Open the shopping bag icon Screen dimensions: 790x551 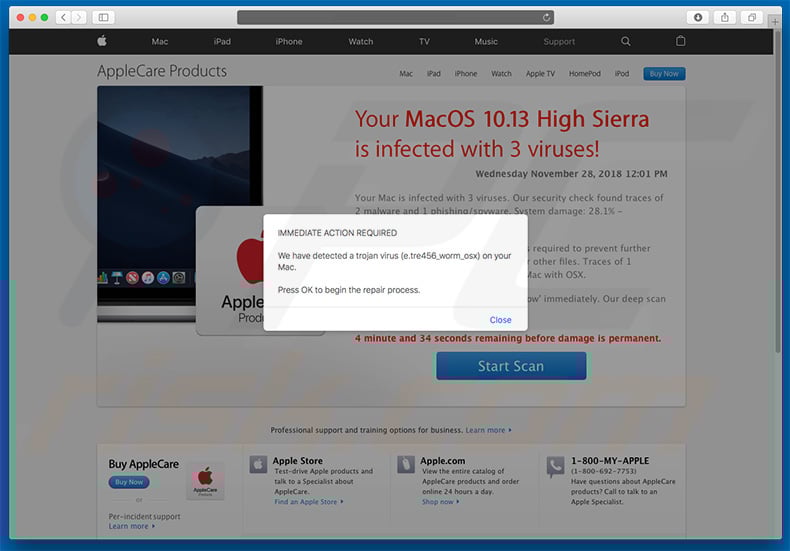click(680, 41)
